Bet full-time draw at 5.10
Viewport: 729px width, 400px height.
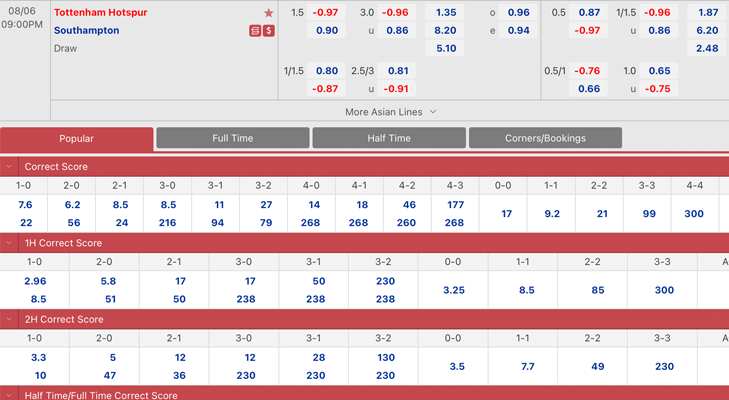click(x=444, y=48)
